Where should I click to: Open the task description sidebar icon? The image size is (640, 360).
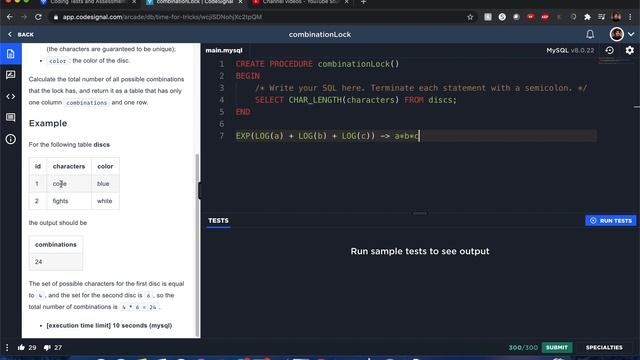click(x=11, y=54)
